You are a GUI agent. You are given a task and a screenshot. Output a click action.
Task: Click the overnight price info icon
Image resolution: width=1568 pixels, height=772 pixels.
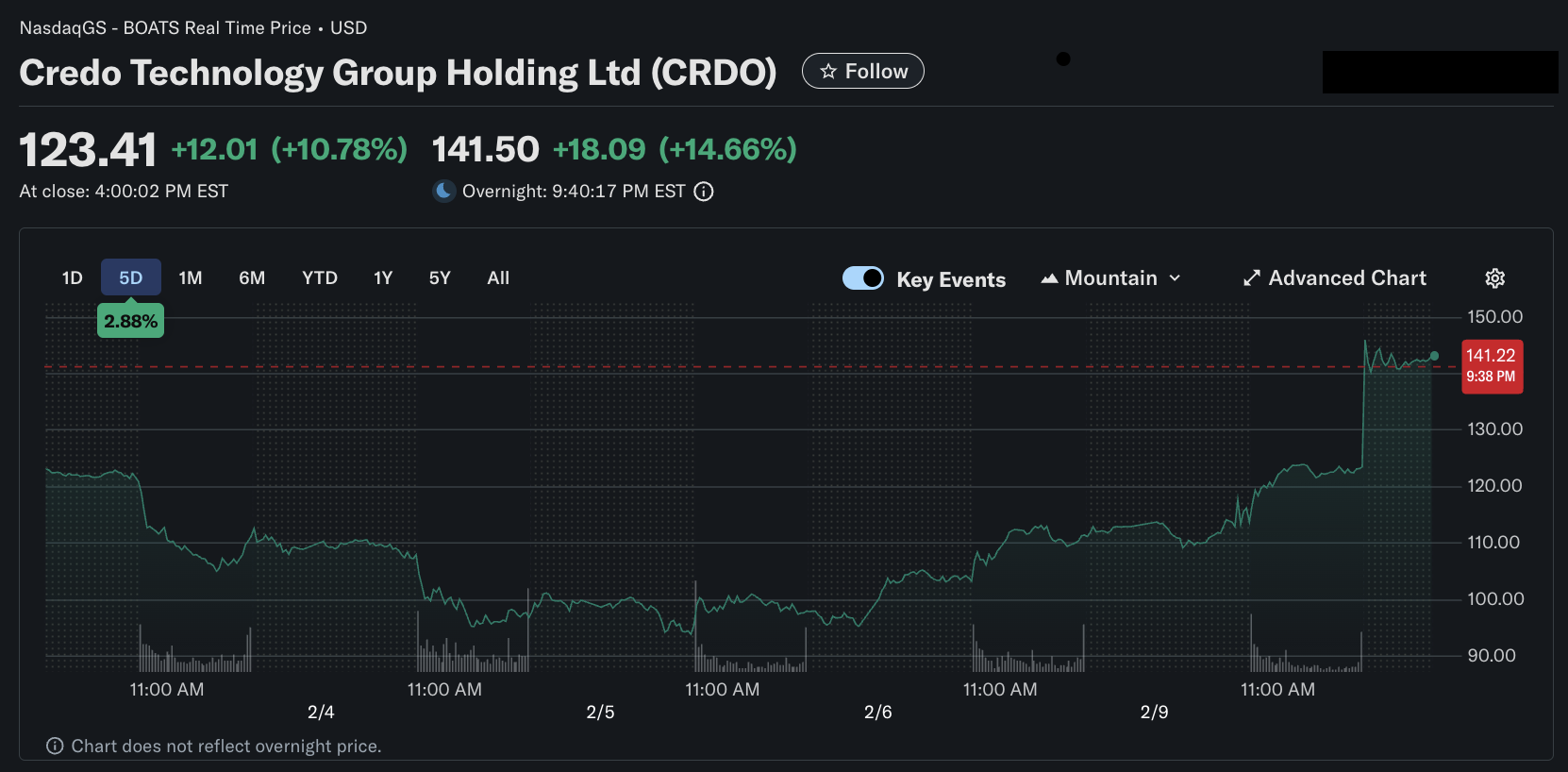click(704, 192)
